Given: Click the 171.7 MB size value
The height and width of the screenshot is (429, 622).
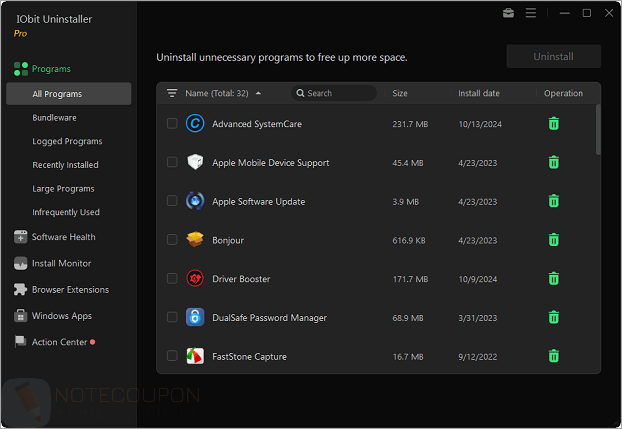Looking at the screenshot, I should click(x=410, y=279).
